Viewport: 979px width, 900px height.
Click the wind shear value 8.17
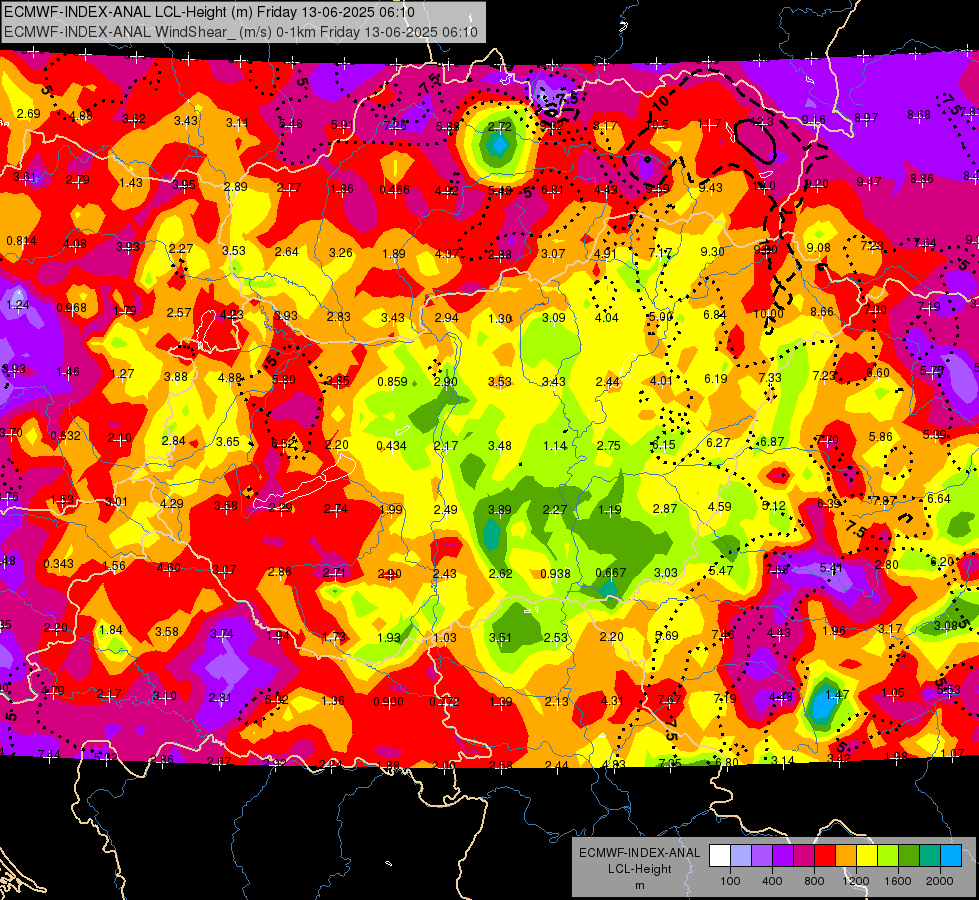pyautogui.click(x=604, y=126)
